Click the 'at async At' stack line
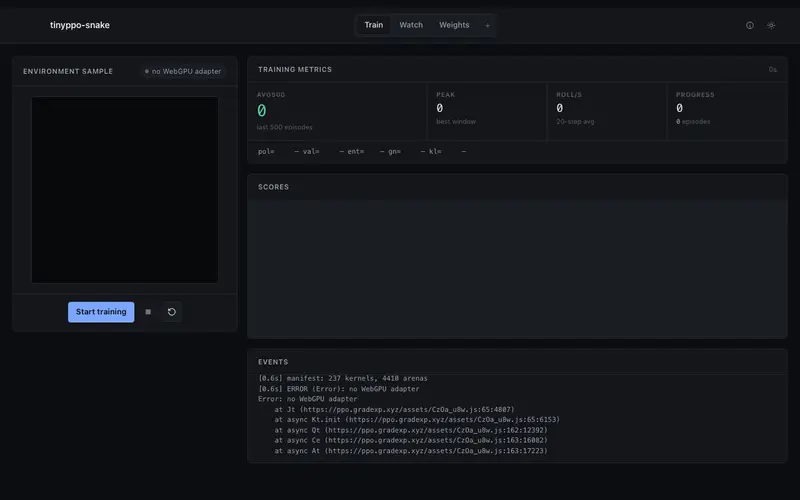This screenshot has width=800, height=500. (x=411, y=451)
